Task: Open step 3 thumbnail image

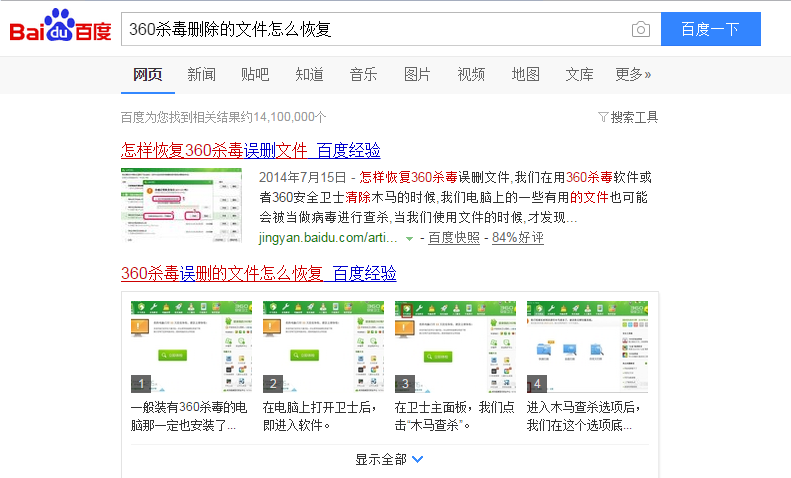Action: [456, 347]
